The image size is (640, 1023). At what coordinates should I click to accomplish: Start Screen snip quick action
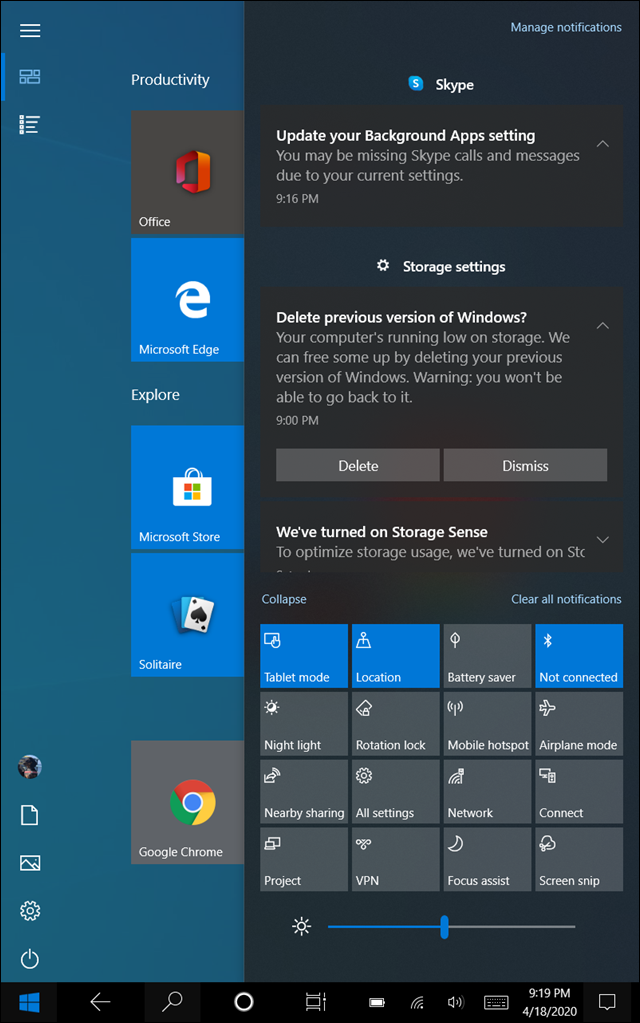[x=579, y=859]
